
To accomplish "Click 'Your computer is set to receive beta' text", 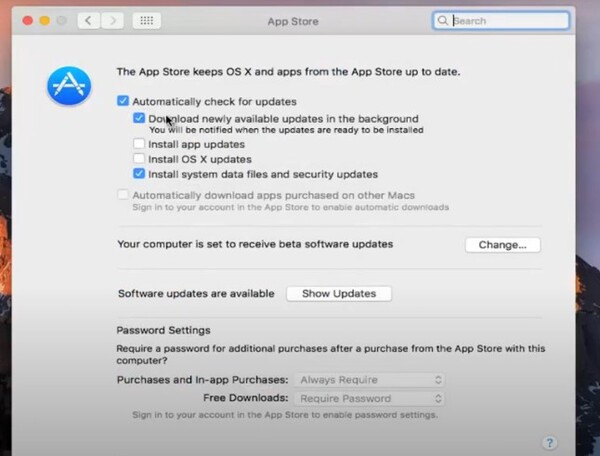I will pyautogui.click(x=255, y=244).
